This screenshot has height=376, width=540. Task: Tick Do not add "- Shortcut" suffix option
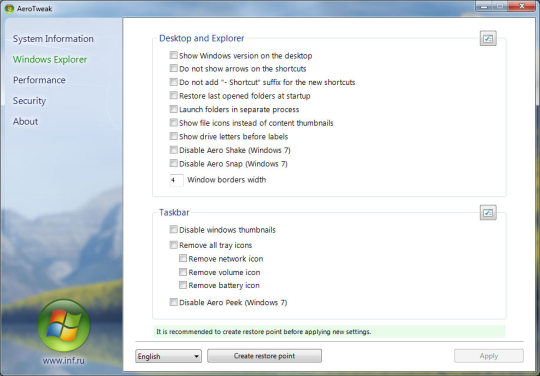pyautogui.click(x=174, y=82)
